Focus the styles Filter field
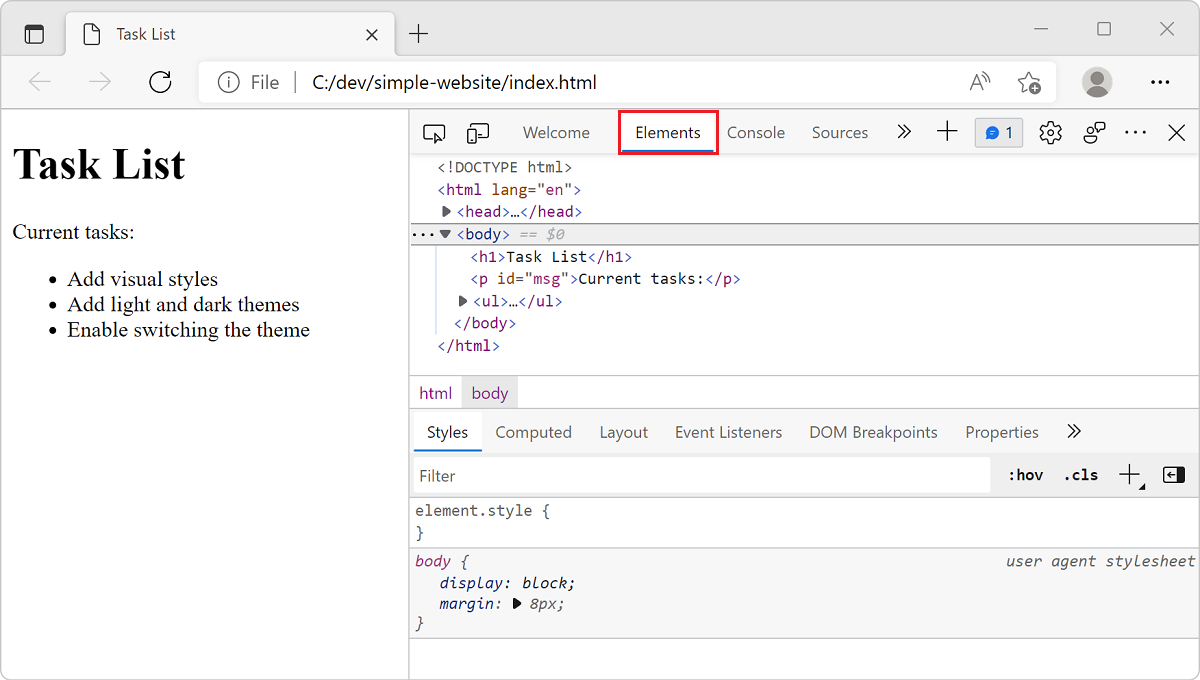The height and width of the screenshot is (680, 1200). click(702, 476)
